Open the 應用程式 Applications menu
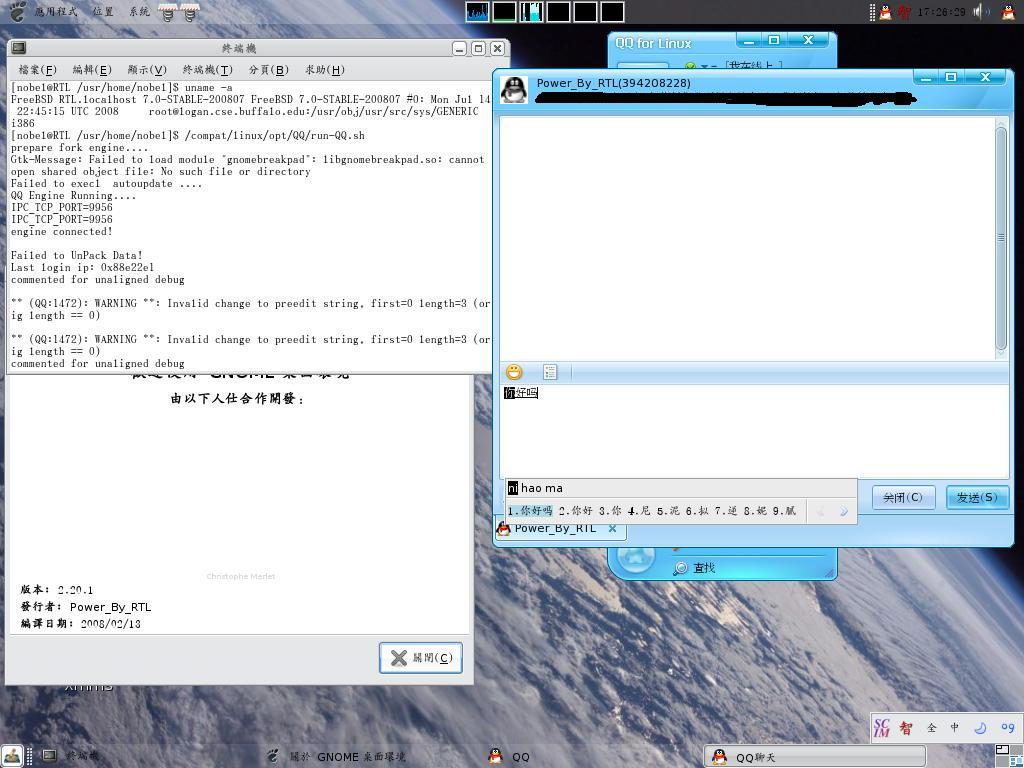Viewport: 1024px width, 768px height. click(56, 12)
